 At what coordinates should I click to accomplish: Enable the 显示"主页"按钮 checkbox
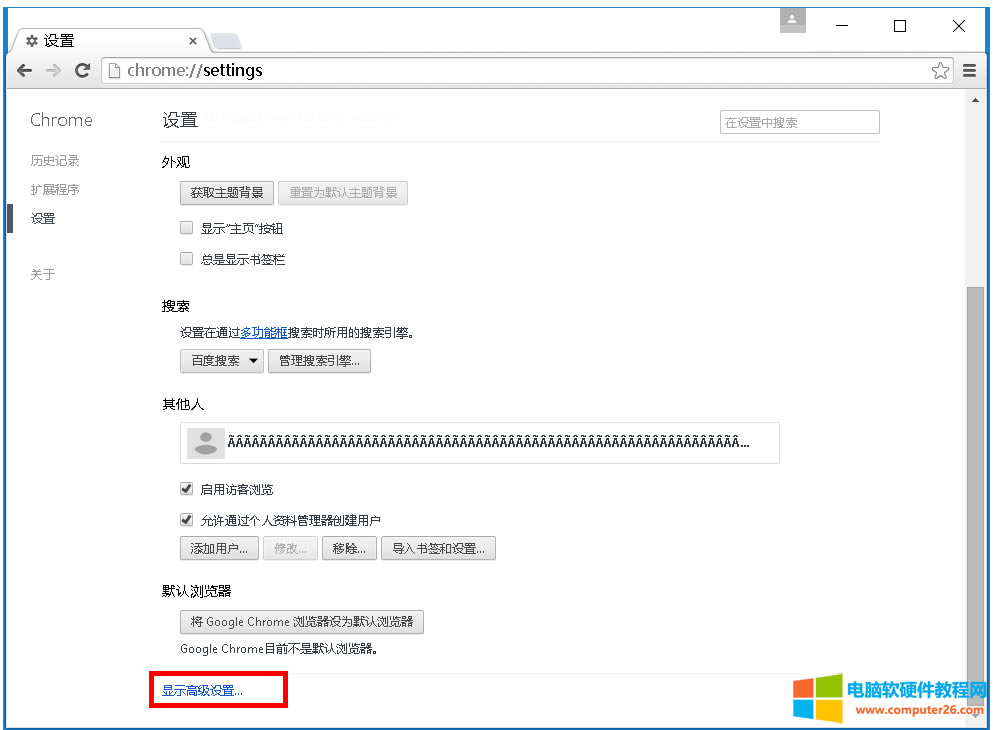pos(186,227)
